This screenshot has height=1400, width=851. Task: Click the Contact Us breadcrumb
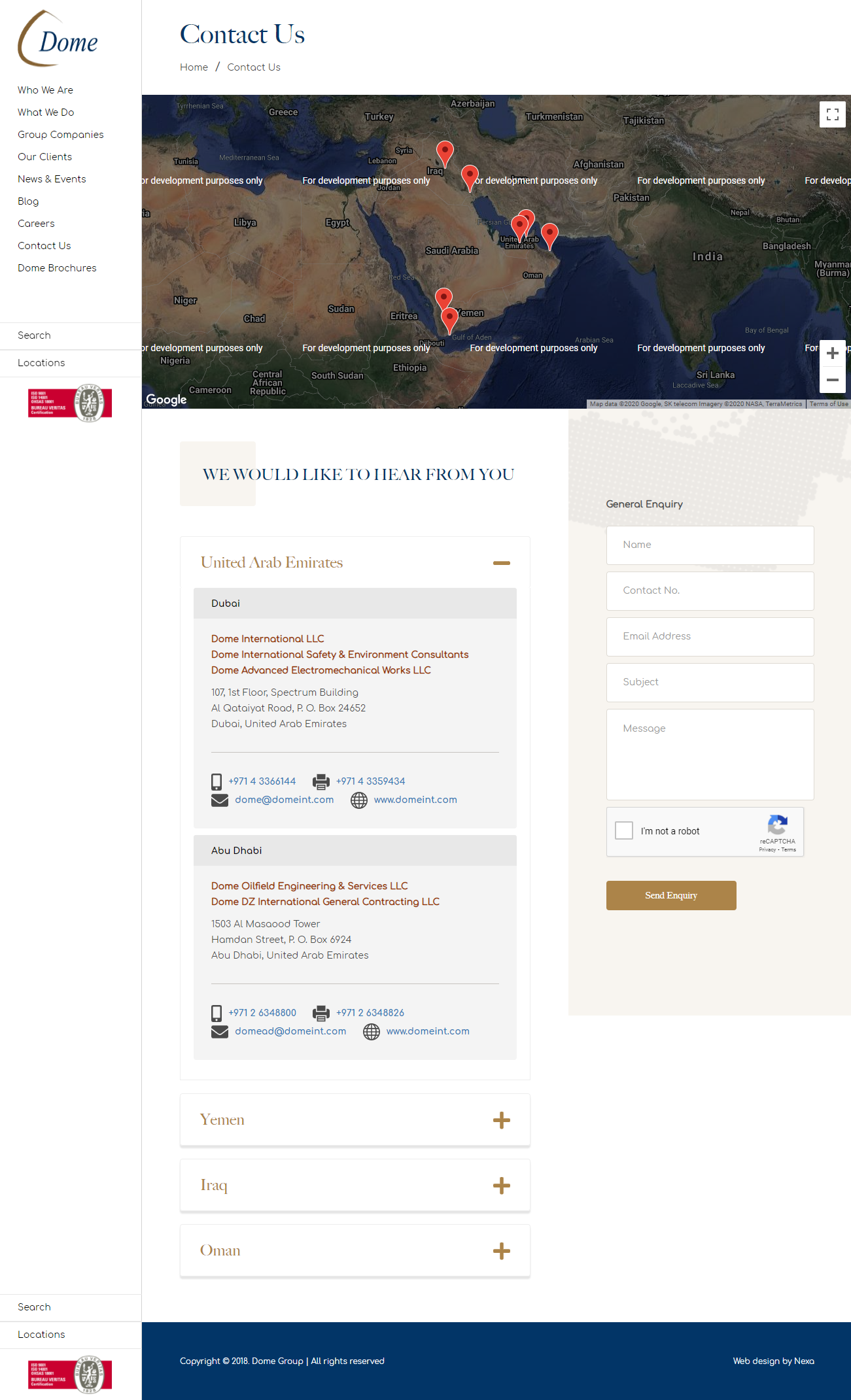click(x=254, y=67)
